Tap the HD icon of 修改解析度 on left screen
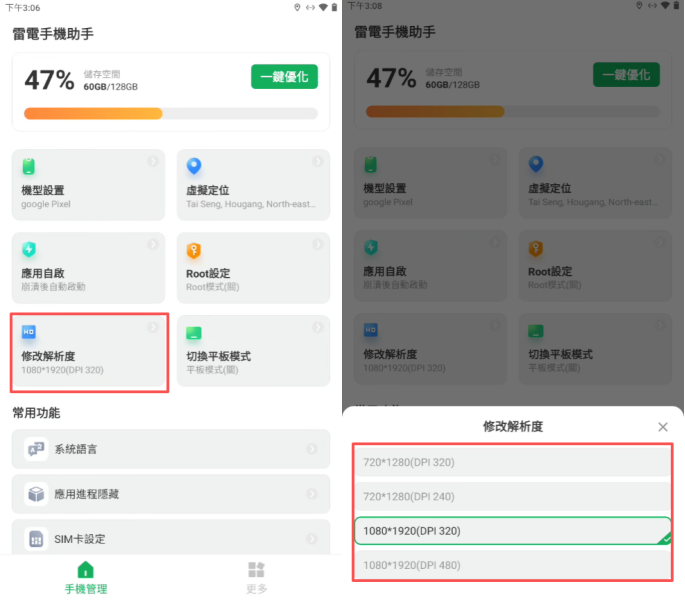Screen dimensions: 685x605 (x=29, y=332)
